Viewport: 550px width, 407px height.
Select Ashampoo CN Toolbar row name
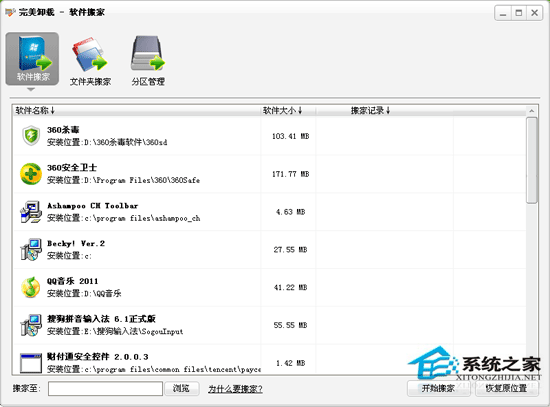click(93, 206)
